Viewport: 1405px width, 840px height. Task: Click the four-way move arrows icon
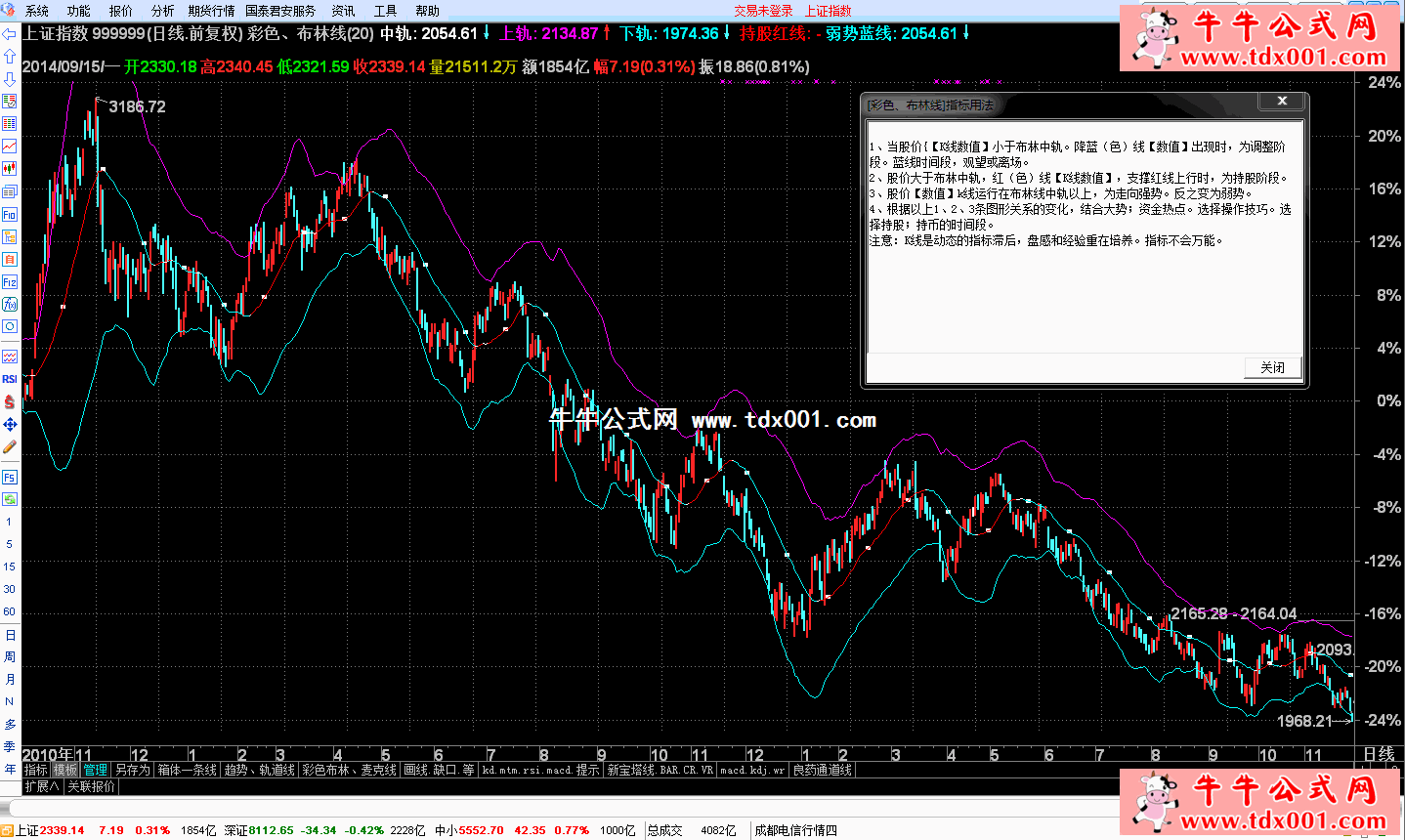tap(10, 424)
